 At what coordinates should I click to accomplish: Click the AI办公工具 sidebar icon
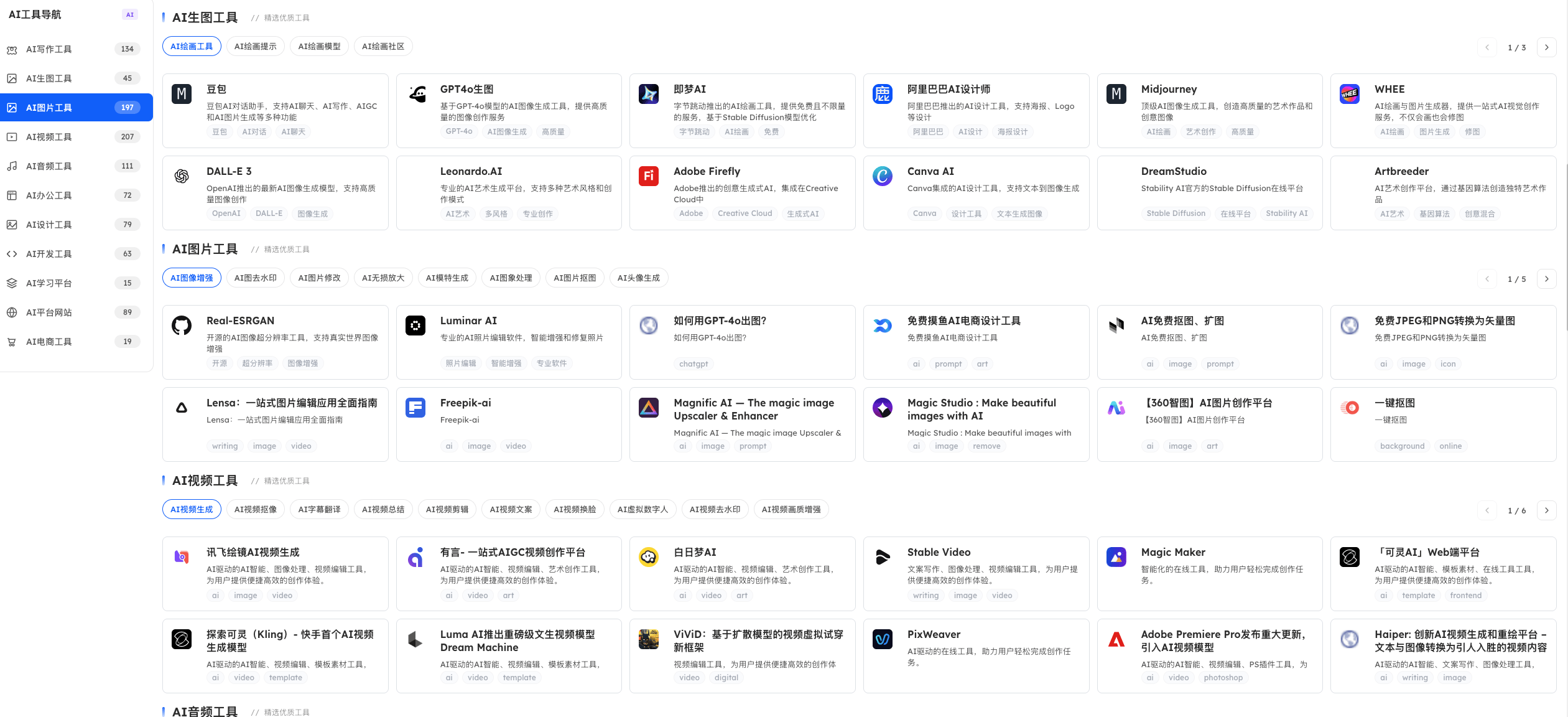[12, 195]
